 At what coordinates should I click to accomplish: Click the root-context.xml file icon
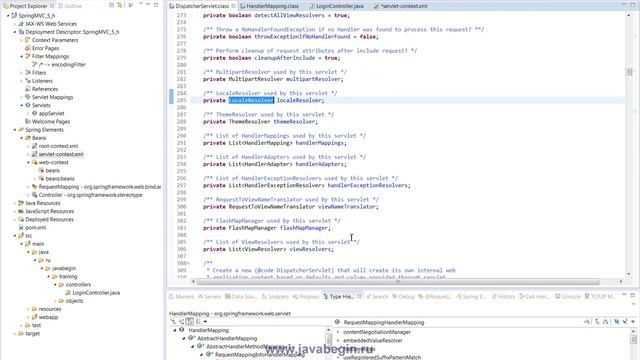click(x=34, y=146)
